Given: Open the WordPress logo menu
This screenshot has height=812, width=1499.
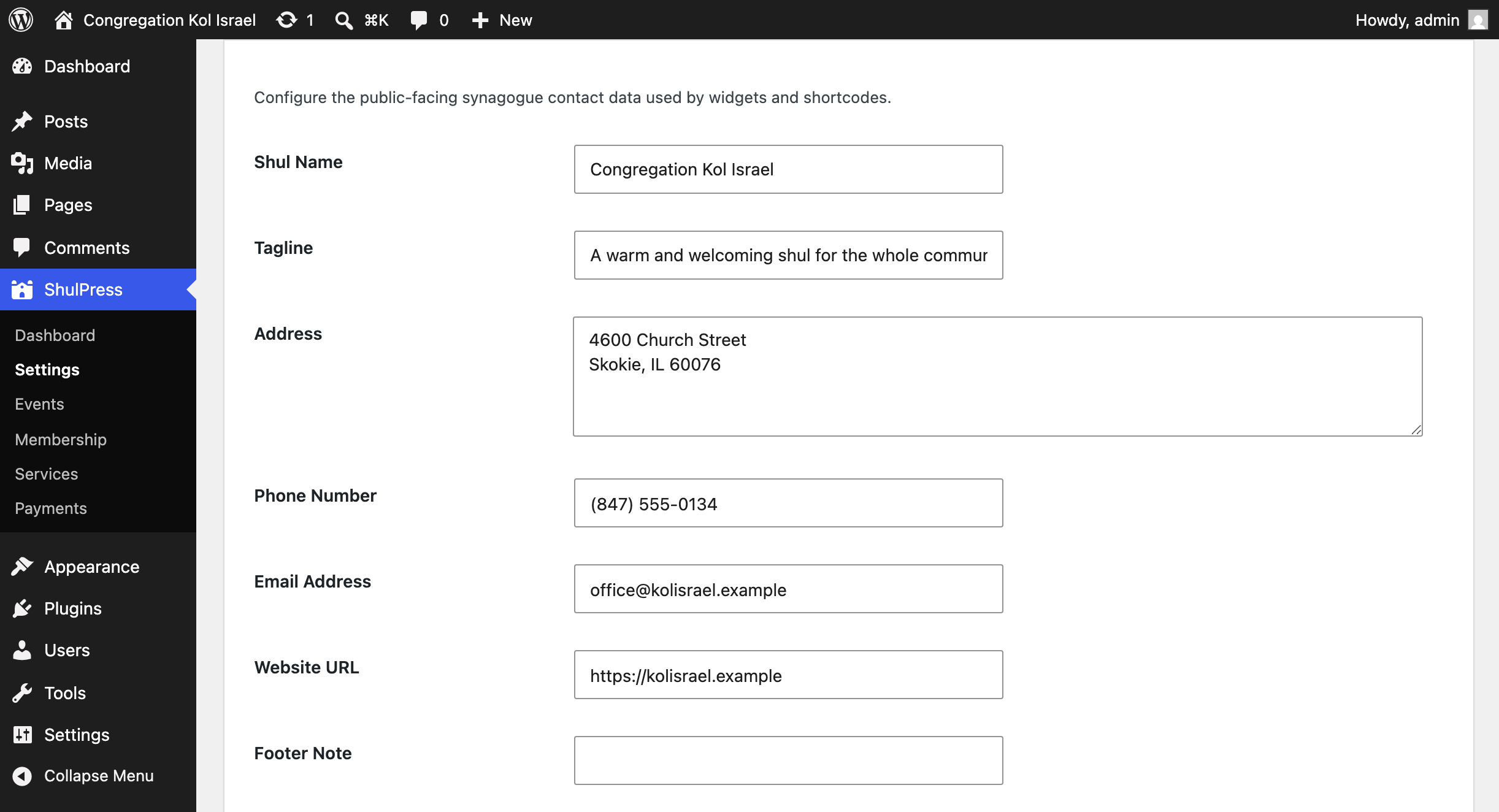Looking at the screenshot, I should click(21, 20).
